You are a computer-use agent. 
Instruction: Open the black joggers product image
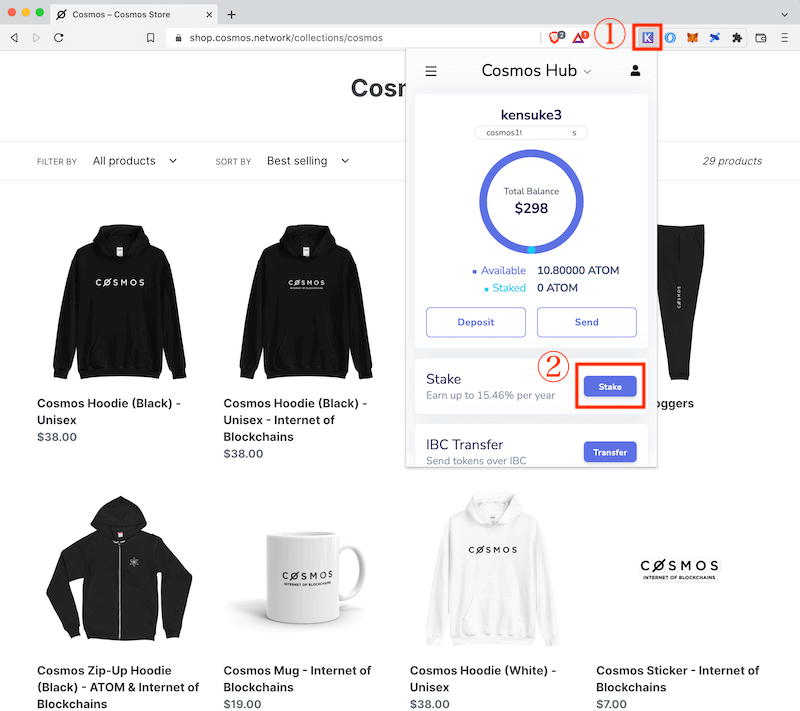[681, 301]
